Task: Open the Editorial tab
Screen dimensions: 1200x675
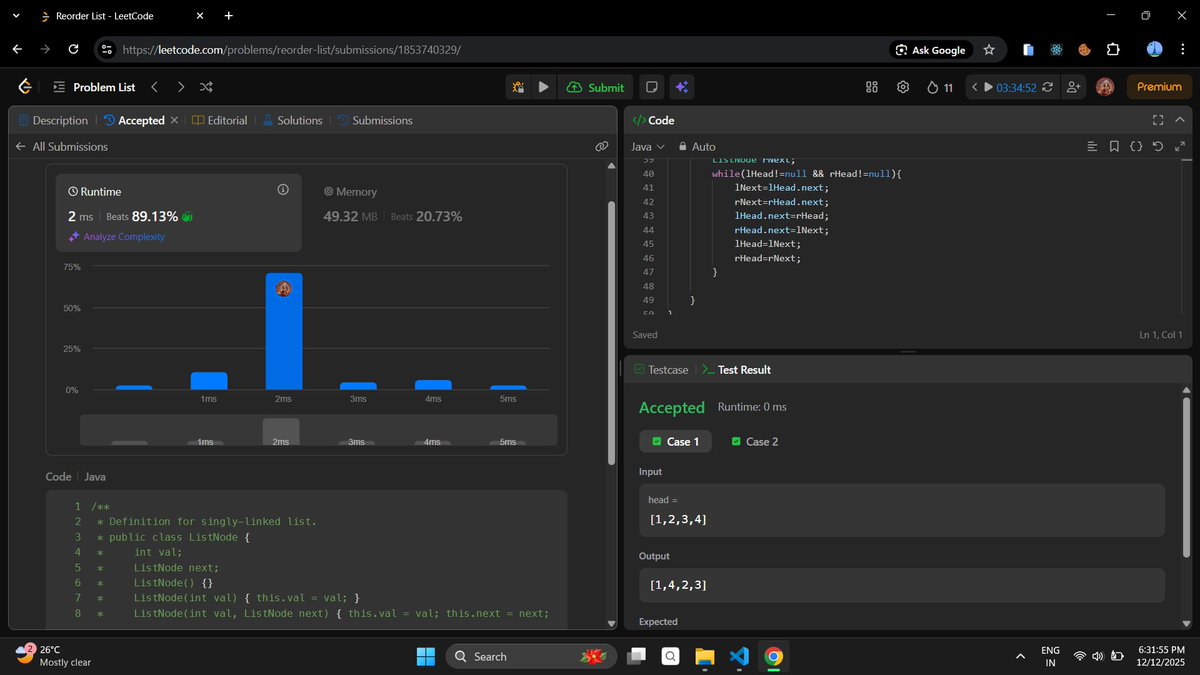Action: click(219, 120)
